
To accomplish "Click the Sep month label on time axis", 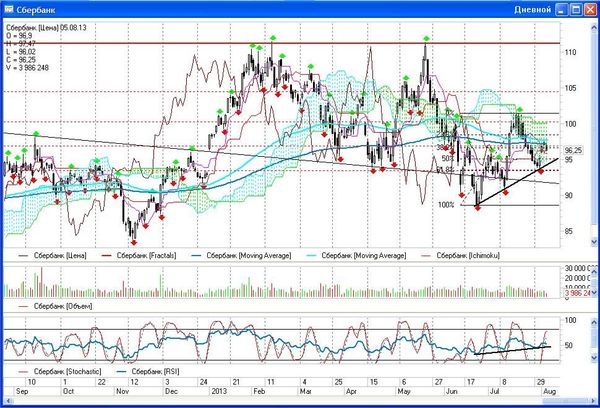I will pyautogui.click(x=22, y=391).
